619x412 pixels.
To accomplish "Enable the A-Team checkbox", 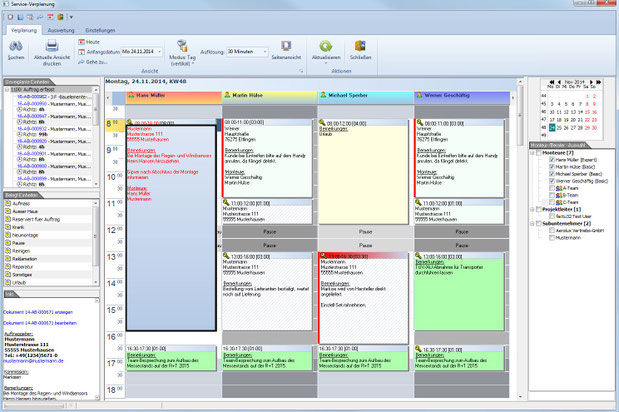I will pos(552,188).
